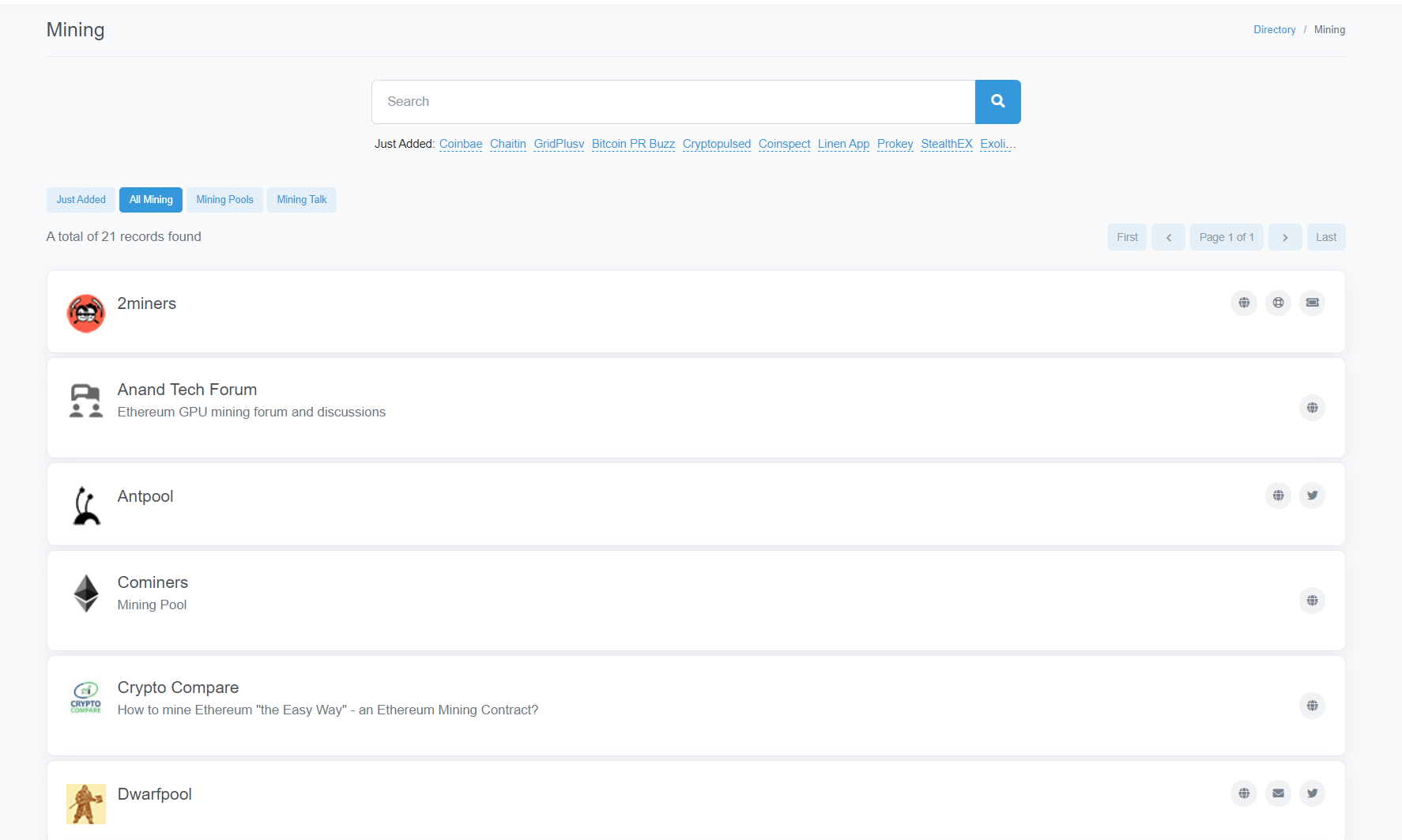
Task: Open the Directory breadcrumb link
Action: pos(1274,29)
